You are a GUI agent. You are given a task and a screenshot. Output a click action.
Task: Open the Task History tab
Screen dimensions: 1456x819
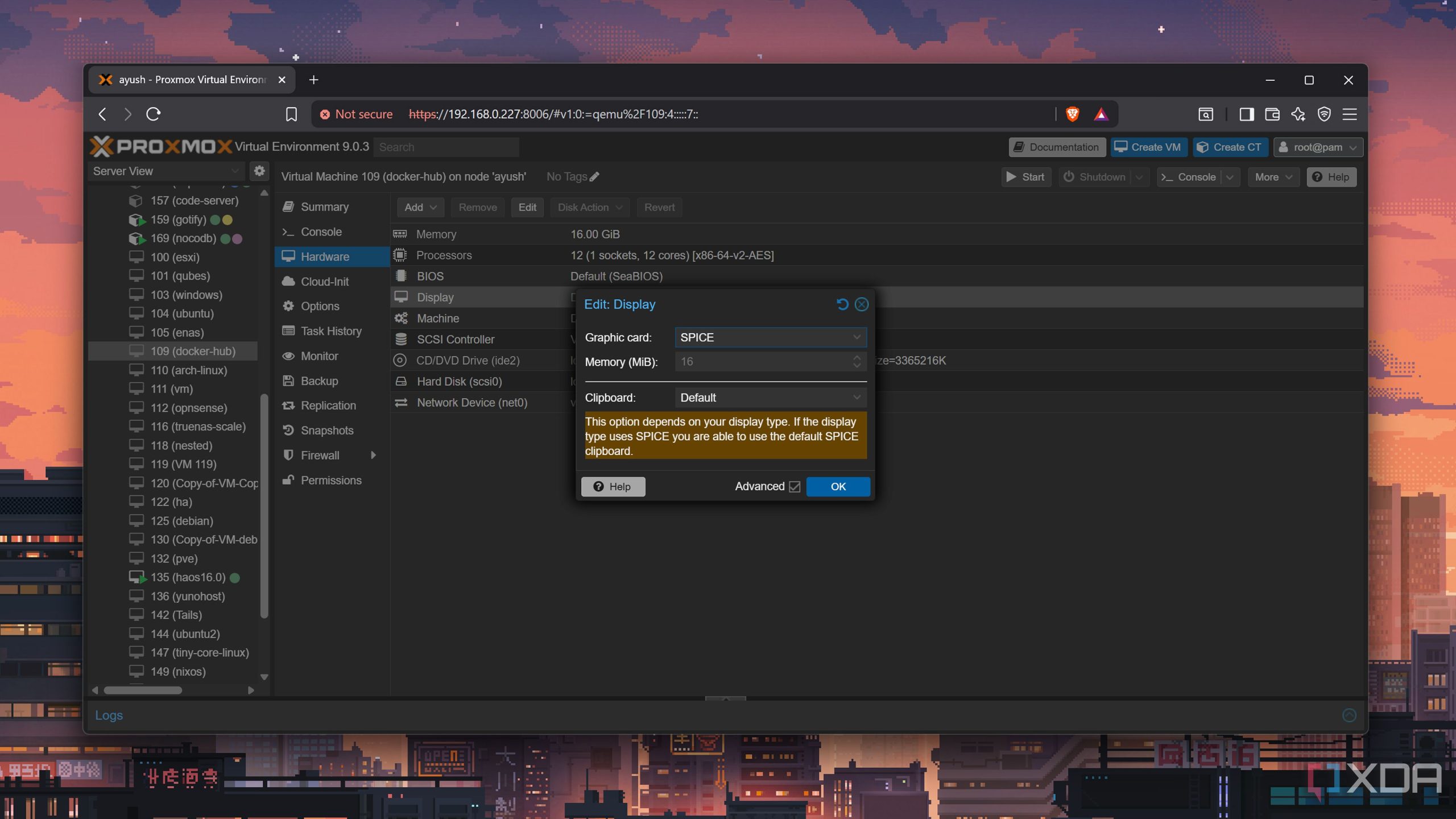pyautogui.click(x=332, y=331)
